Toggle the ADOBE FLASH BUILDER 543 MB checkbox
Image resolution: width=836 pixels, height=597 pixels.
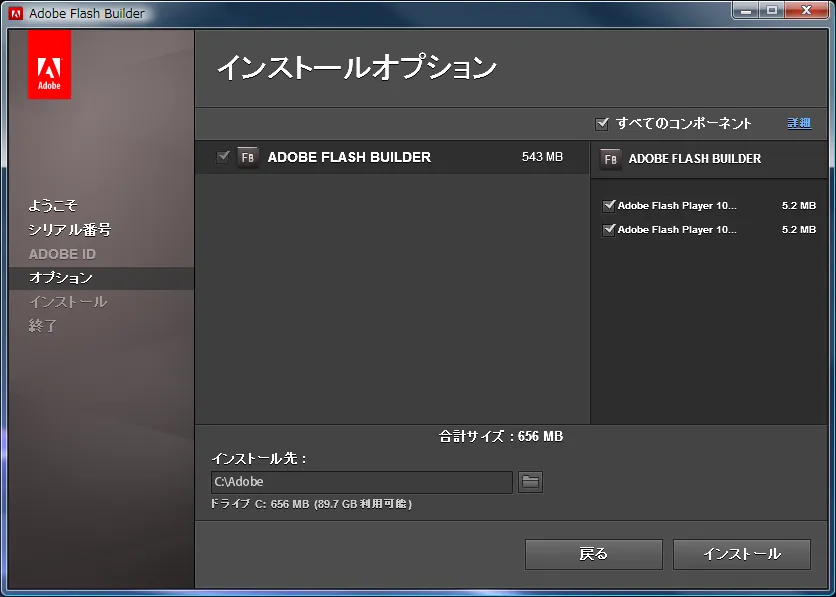point(223,157)
